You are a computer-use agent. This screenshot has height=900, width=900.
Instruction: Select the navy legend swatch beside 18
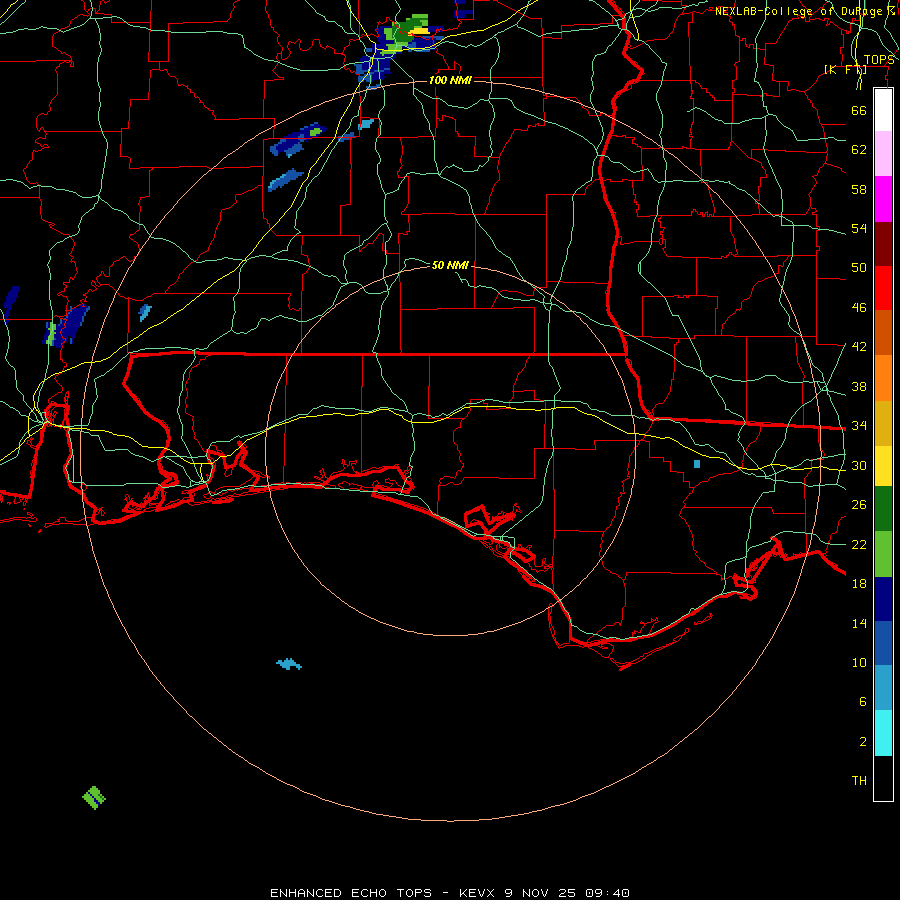(883, 599)
